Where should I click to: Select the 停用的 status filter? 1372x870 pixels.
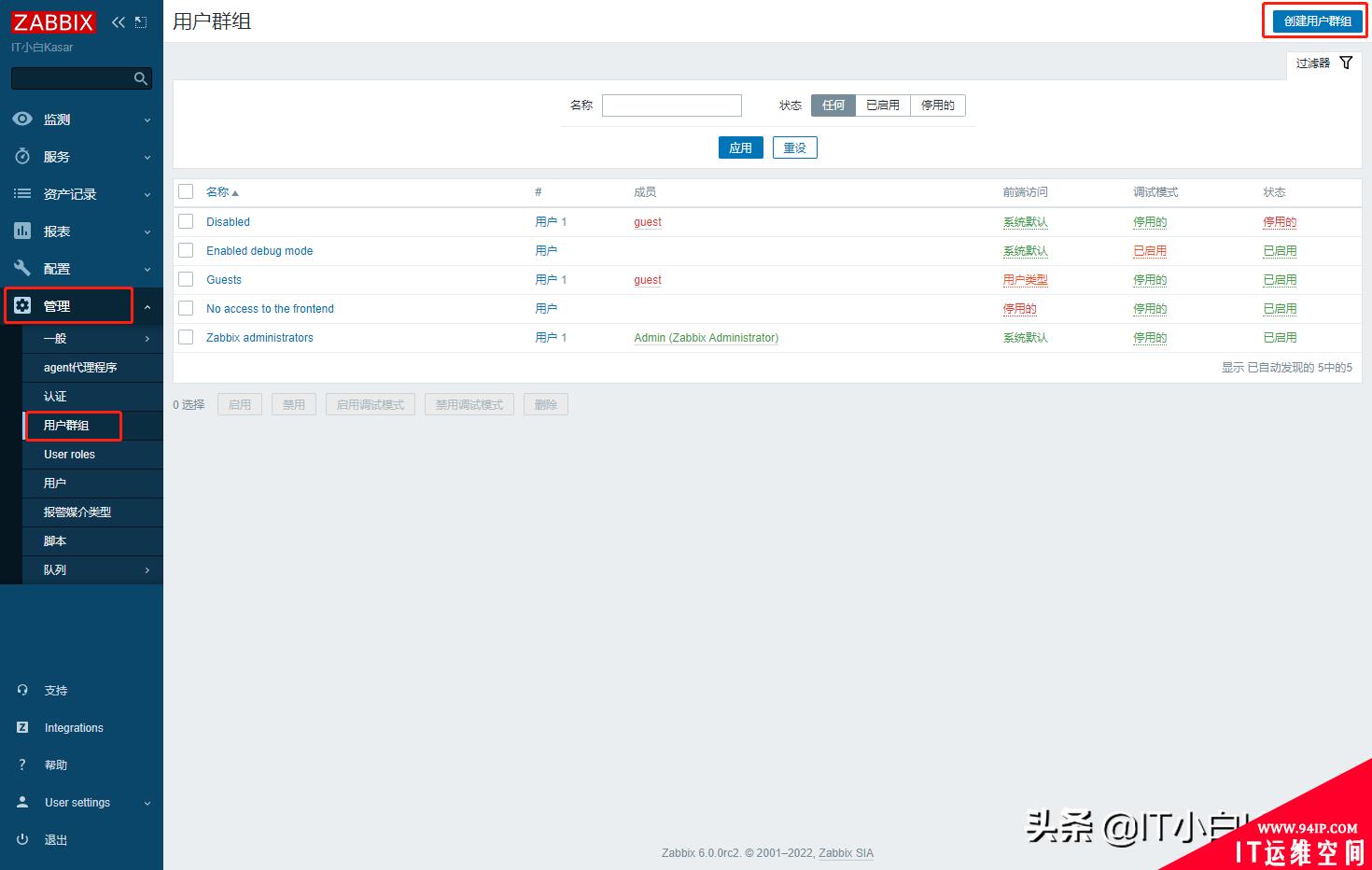938,105
